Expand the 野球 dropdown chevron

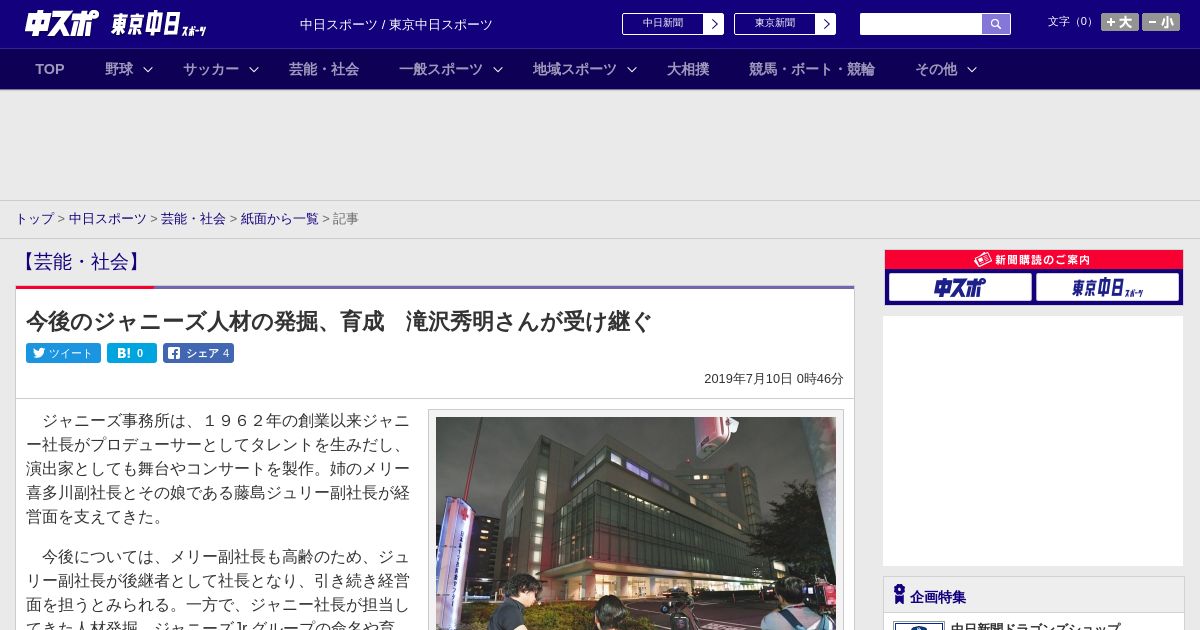tap(148, 69)
